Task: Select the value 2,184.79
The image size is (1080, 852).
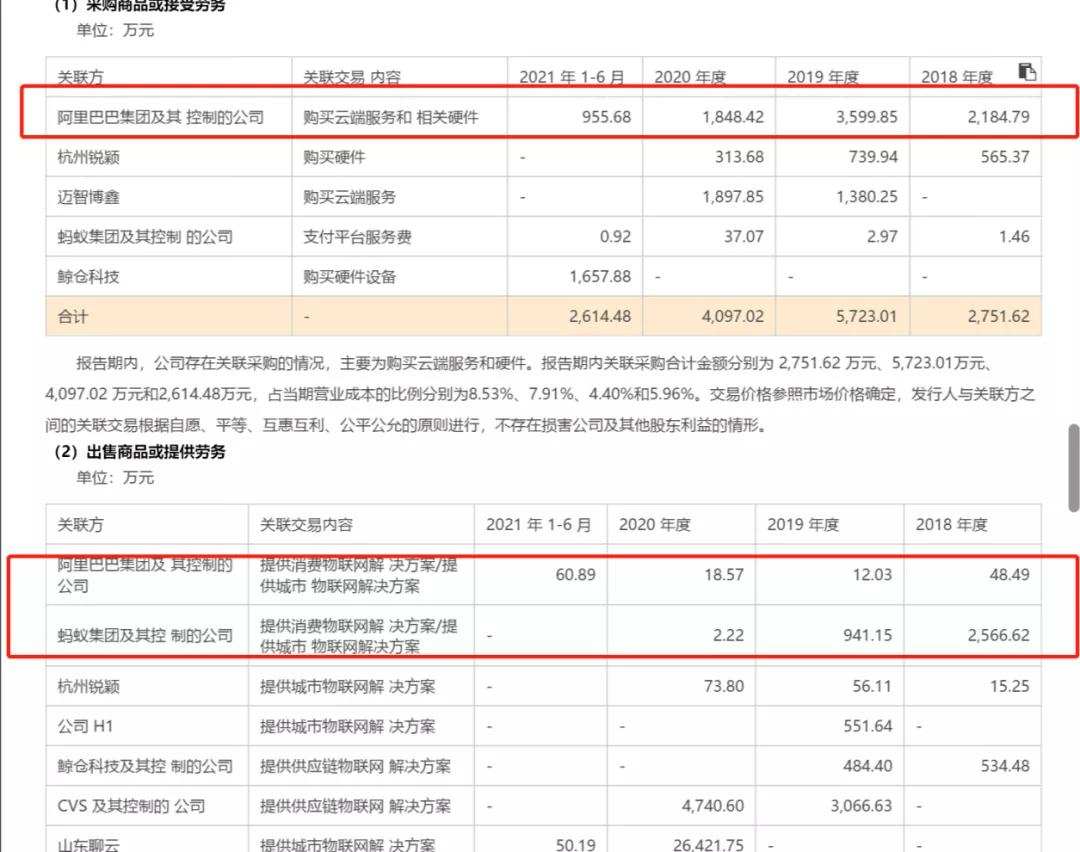Action: 999,117
